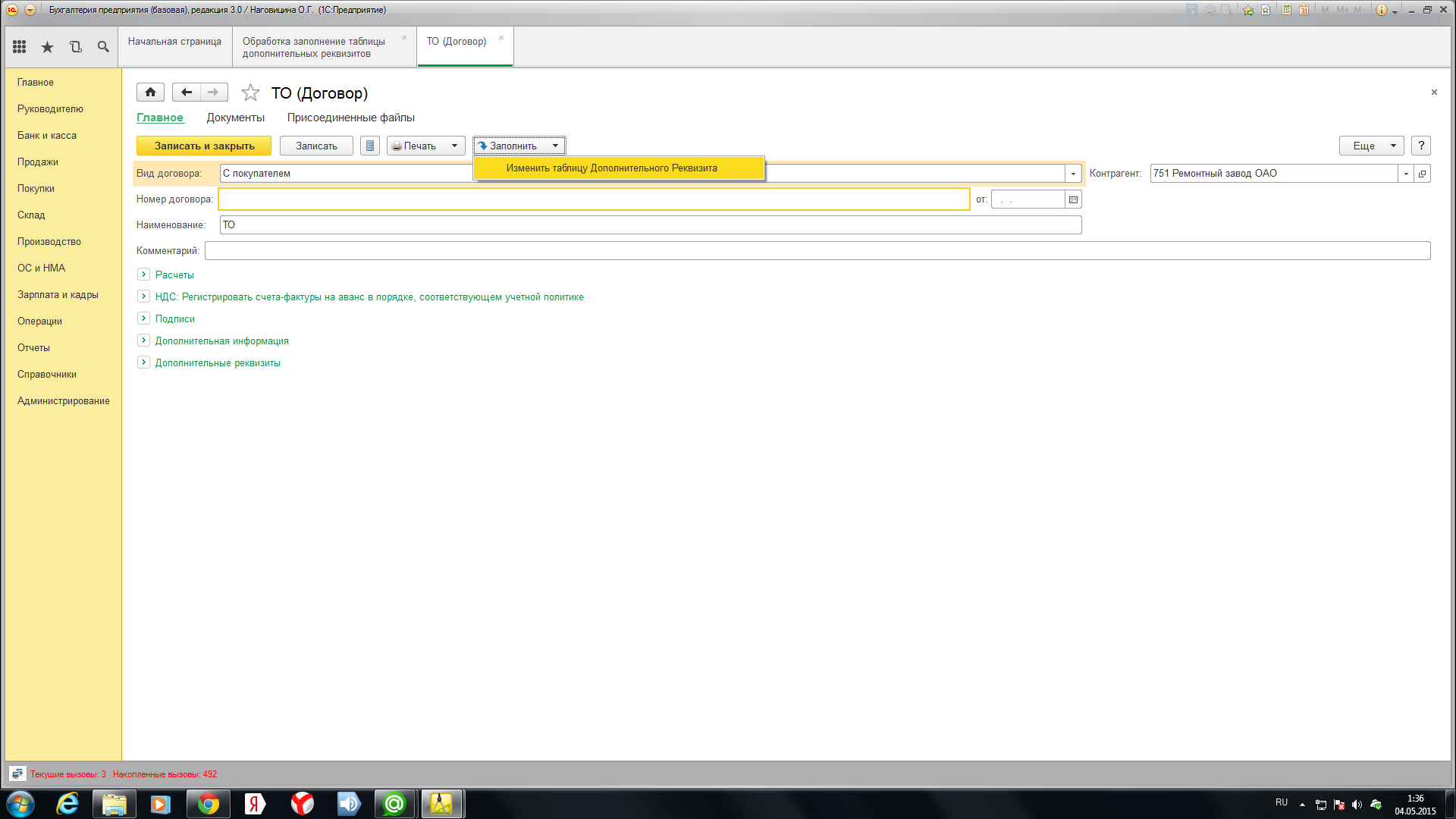This screenshot has height=819, width=1456.
Task: Open the Администрирование section
Action: 64,401
